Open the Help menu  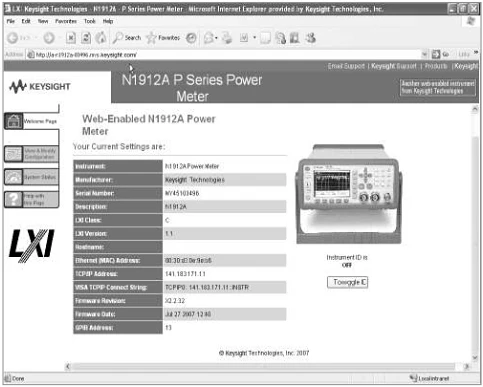(108, 21)
